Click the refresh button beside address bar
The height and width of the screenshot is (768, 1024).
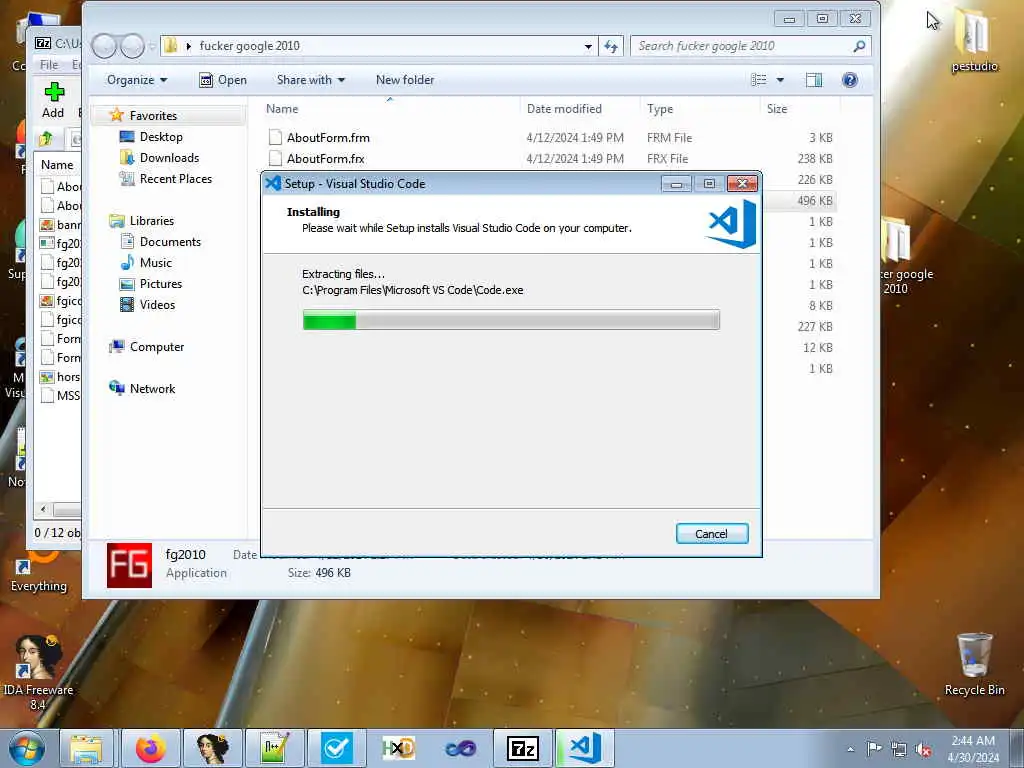coord(611,46)
